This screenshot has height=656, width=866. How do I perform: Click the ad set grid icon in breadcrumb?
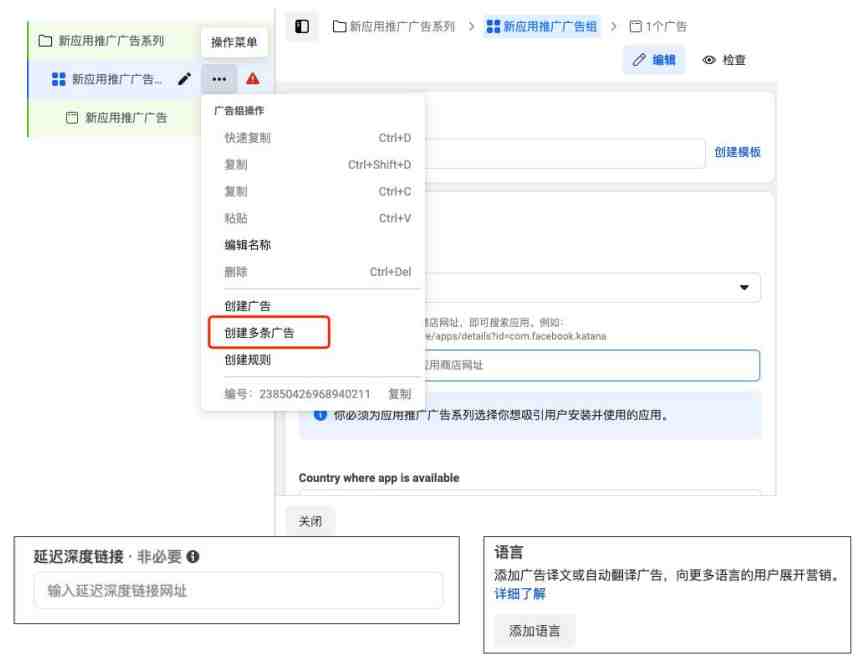493,27
